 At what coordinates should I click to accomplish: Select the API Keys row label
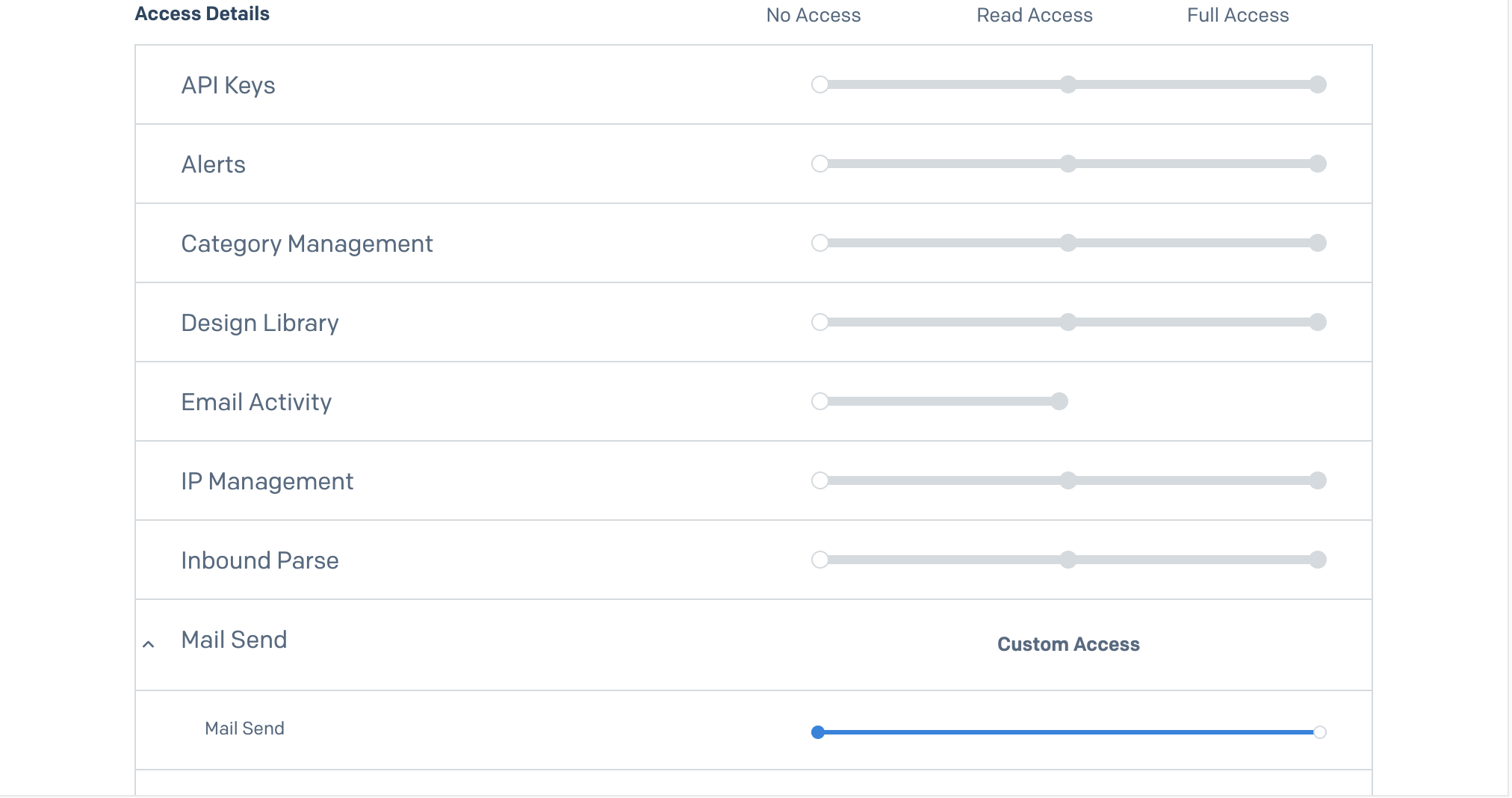point(228,85)
